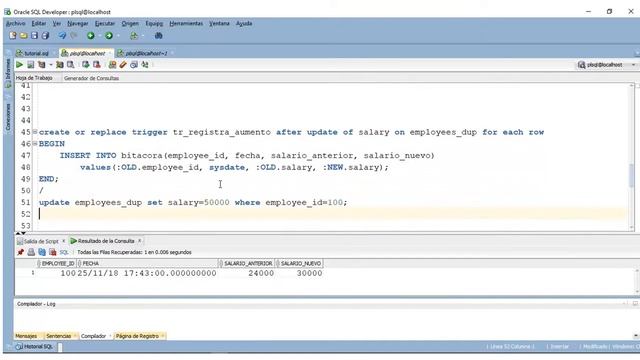Viewport: 640px width, 360px height.
Task: Open the Ventana menu
Action: point(219,24)
